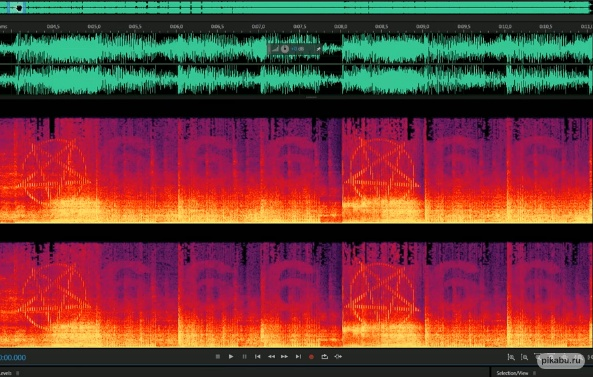Click the Rewind transport button
593x377 pixels.
click(x=271, y=357)
